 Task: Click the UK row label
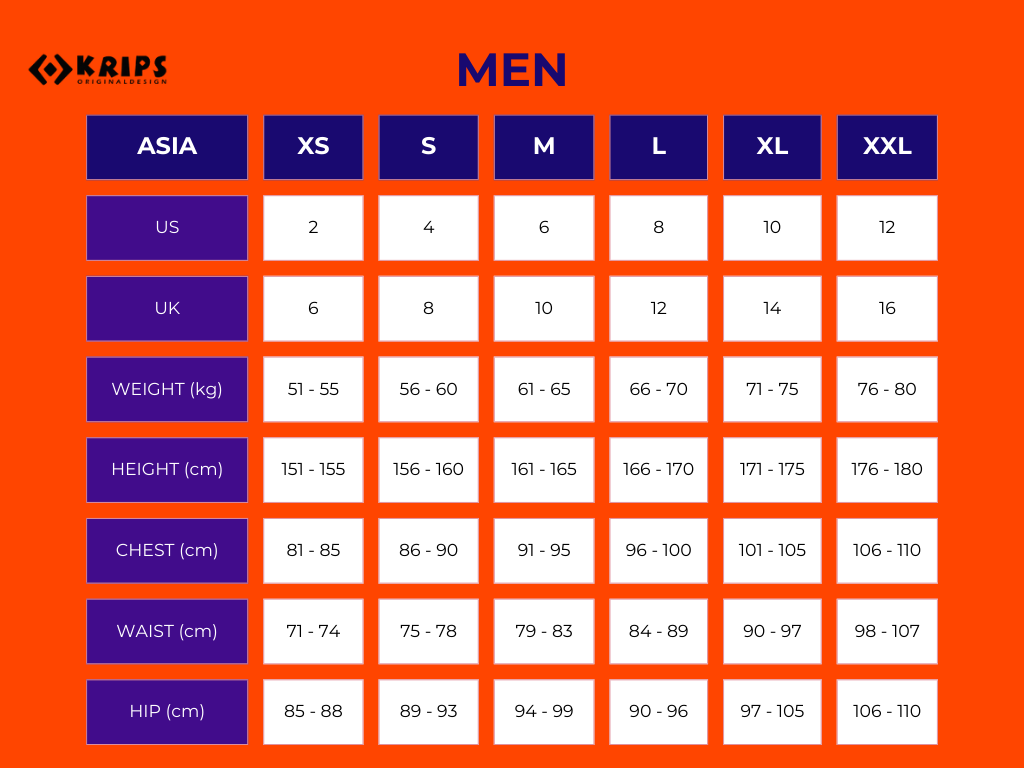tap(167, 308)
